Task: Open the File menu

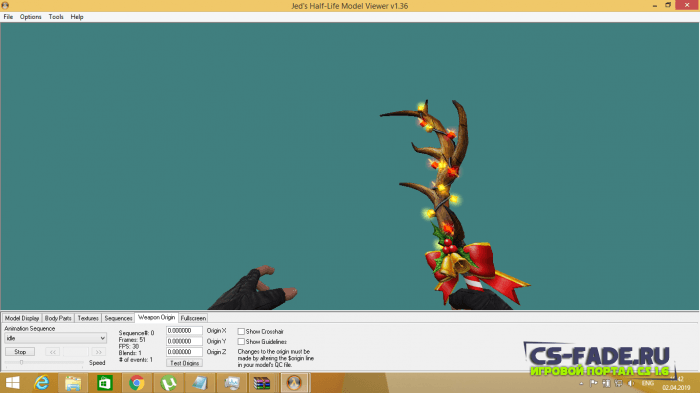Action: 8,17
